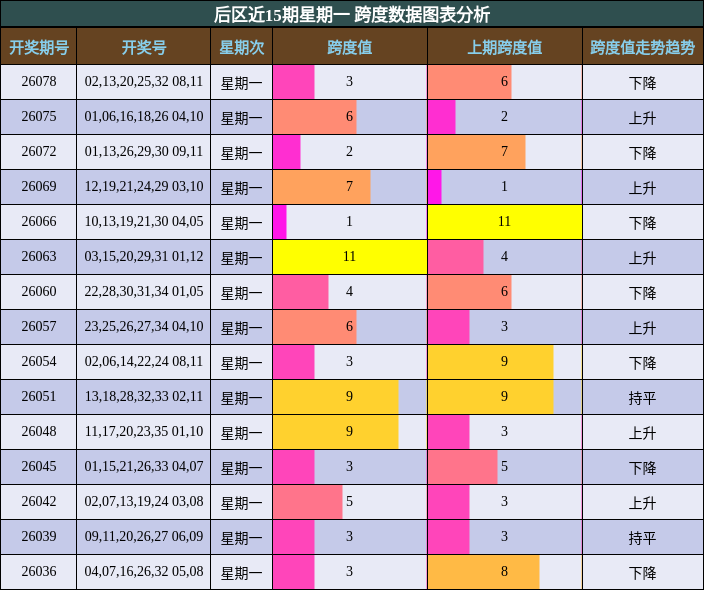Click draw numbers 22,28,30,31,34 01,05

click(144, 291)
